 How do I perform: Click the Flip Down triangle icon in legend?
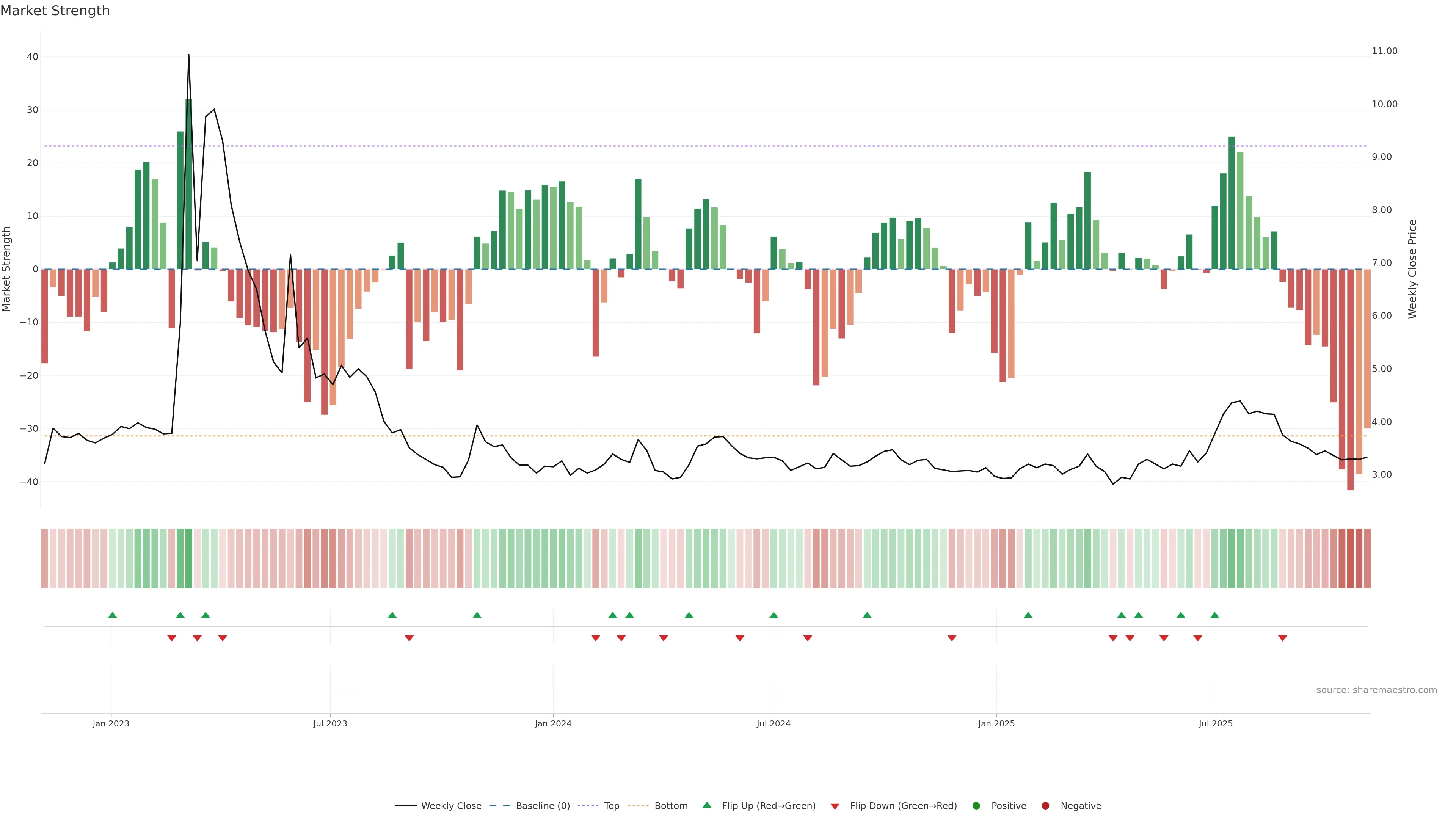(x=835, y=806)
